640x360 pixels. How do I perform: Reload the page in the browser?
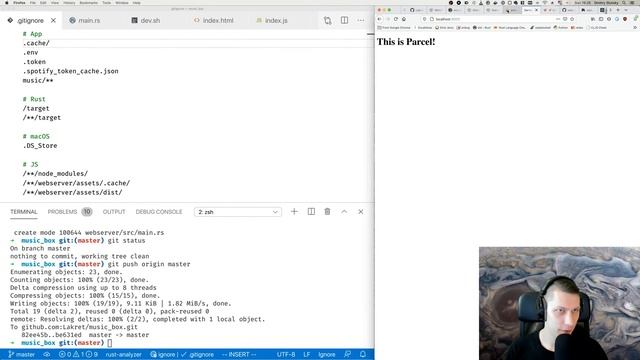coord(396,19)
